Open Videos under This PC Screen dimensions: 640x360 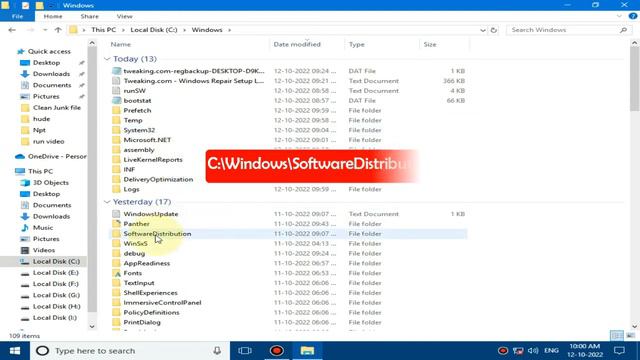[44, 250]
